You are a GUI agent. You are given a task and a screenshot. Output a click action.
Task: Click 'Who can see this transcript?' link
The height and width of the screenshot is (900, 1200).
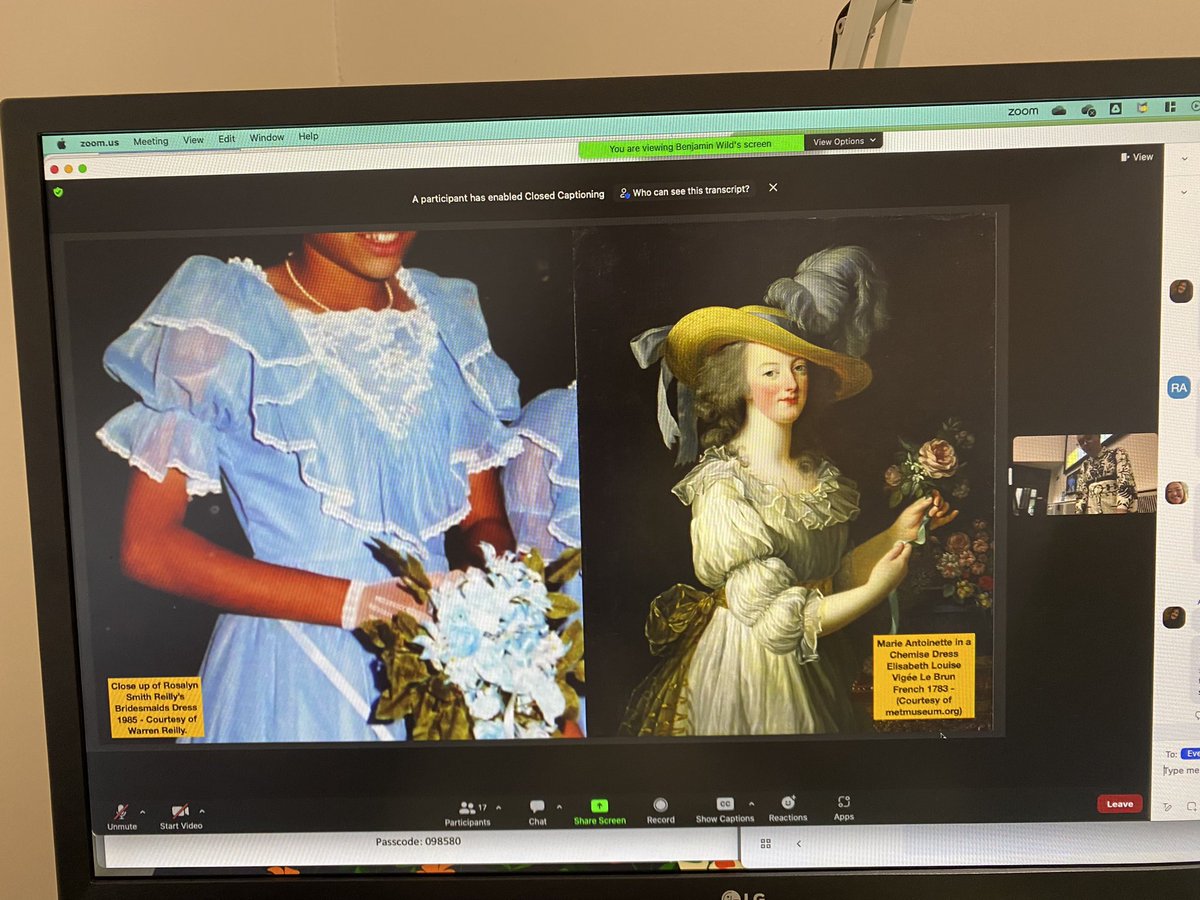(685, 190)
